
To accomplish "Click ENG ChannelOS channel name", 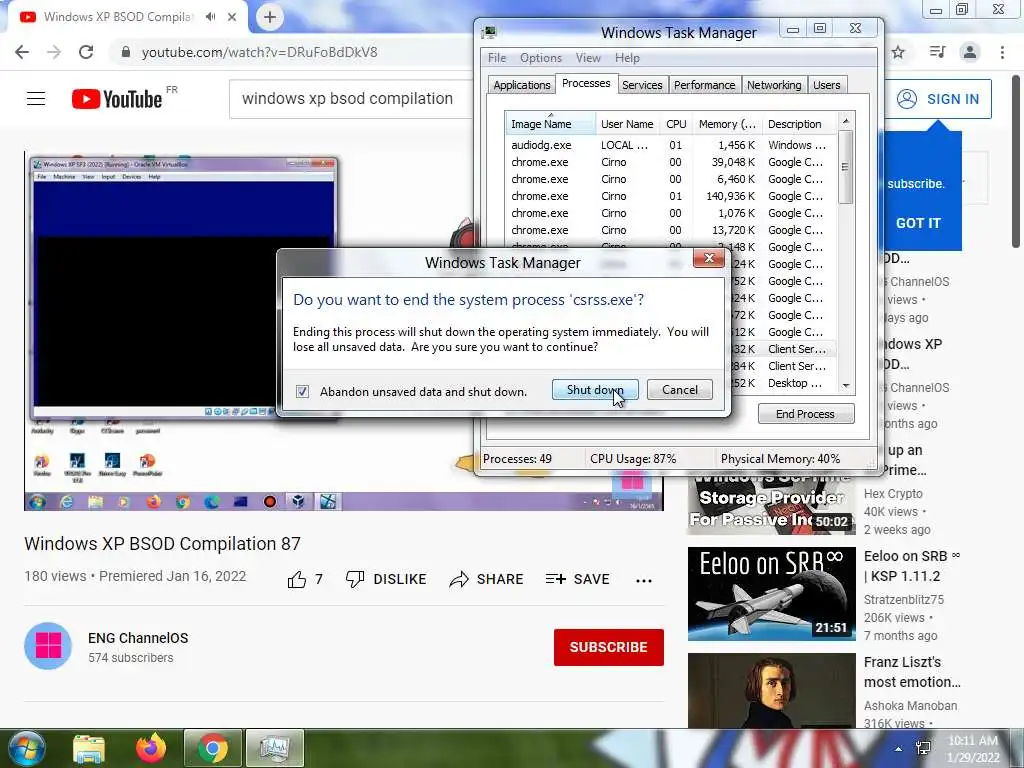I will [x=138, y=638].
